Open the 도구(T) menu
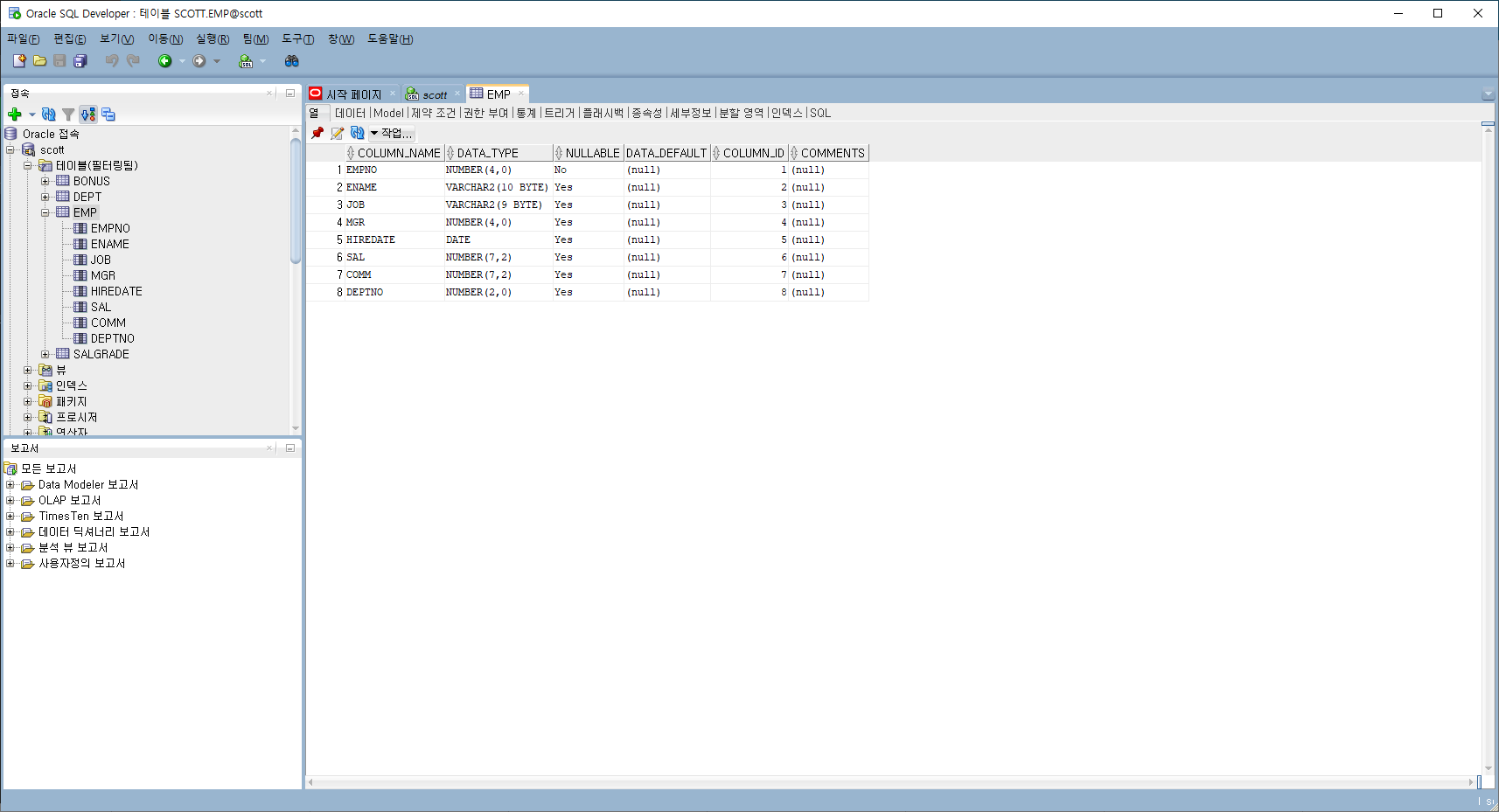 click(x=297, y=38)
